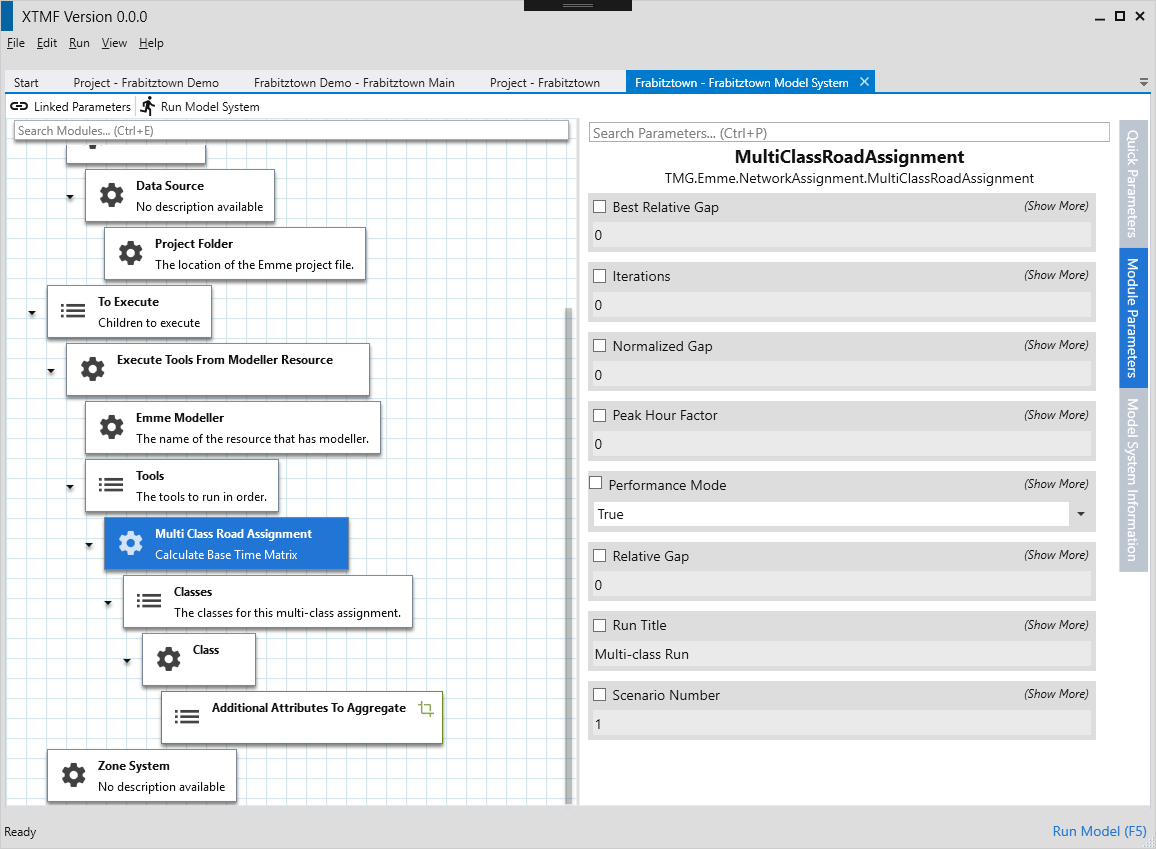Click the Run Model (F5) link
1156x849 pixels.
point(1098,831)
